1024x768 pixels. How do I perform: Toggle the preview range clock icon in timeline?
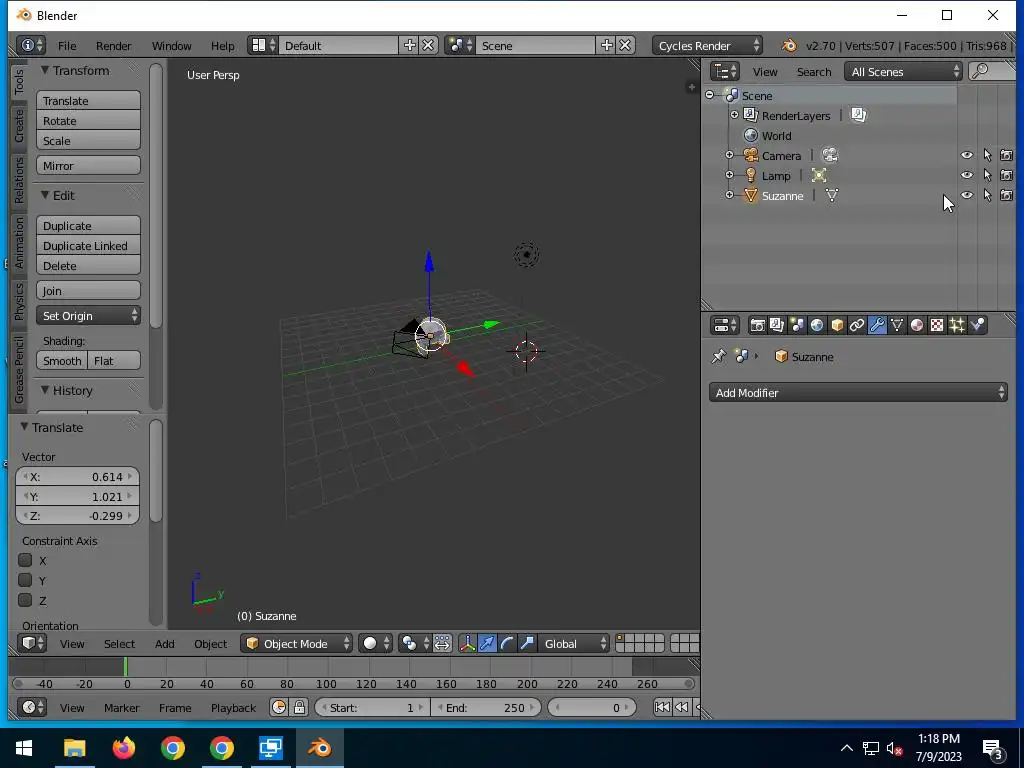pyautogui.click(x=279, y=707)
